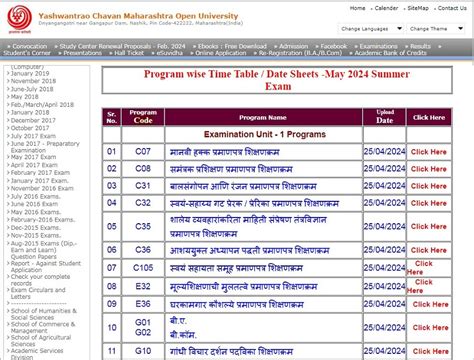Select program code cell C105
Image resolution: width=474 pixels, height=360 pixels.
[x=143, y=268]
